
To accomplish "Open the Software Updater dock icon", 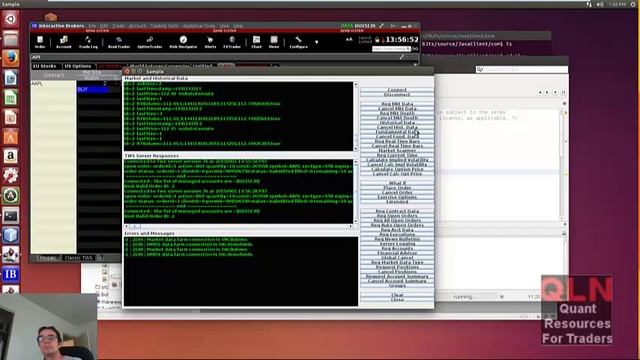I will [x=11, y=196].
